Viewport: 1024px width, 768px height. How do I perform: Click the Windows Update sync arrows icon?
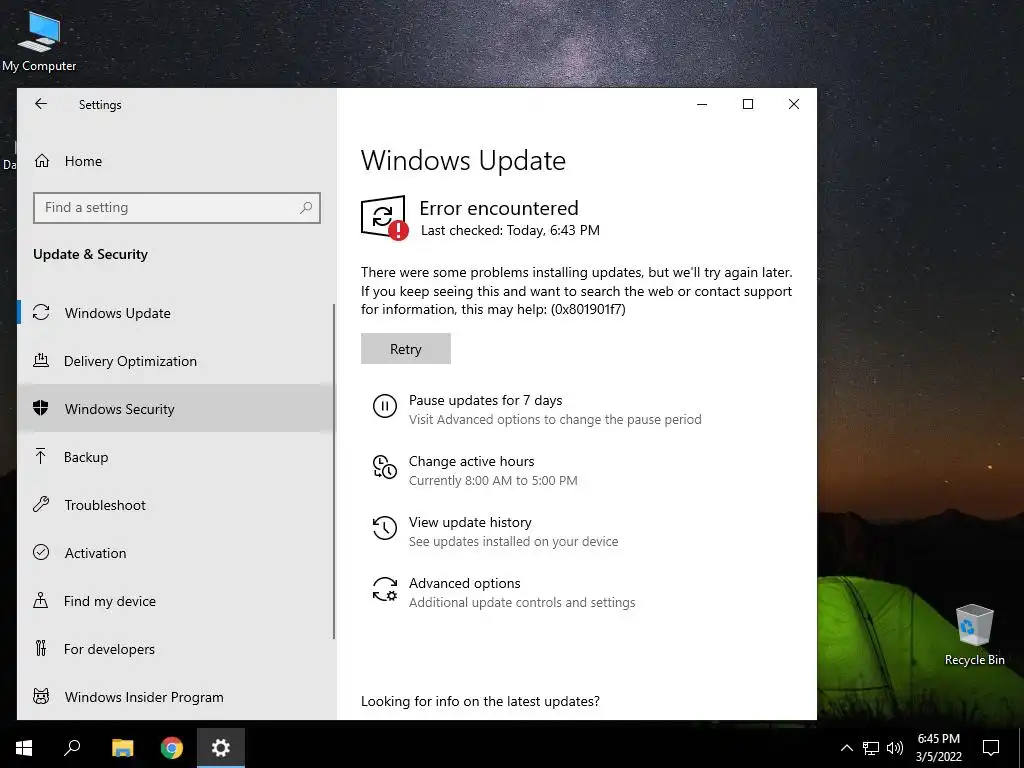click(x=41, y=312)
